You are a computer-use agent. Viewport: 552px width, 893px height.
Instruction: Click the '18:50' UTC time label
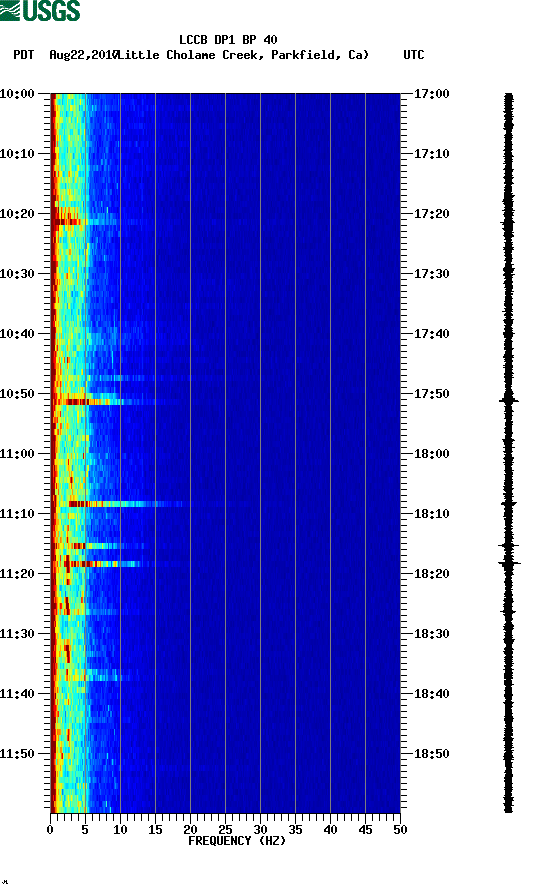(432, 754)
